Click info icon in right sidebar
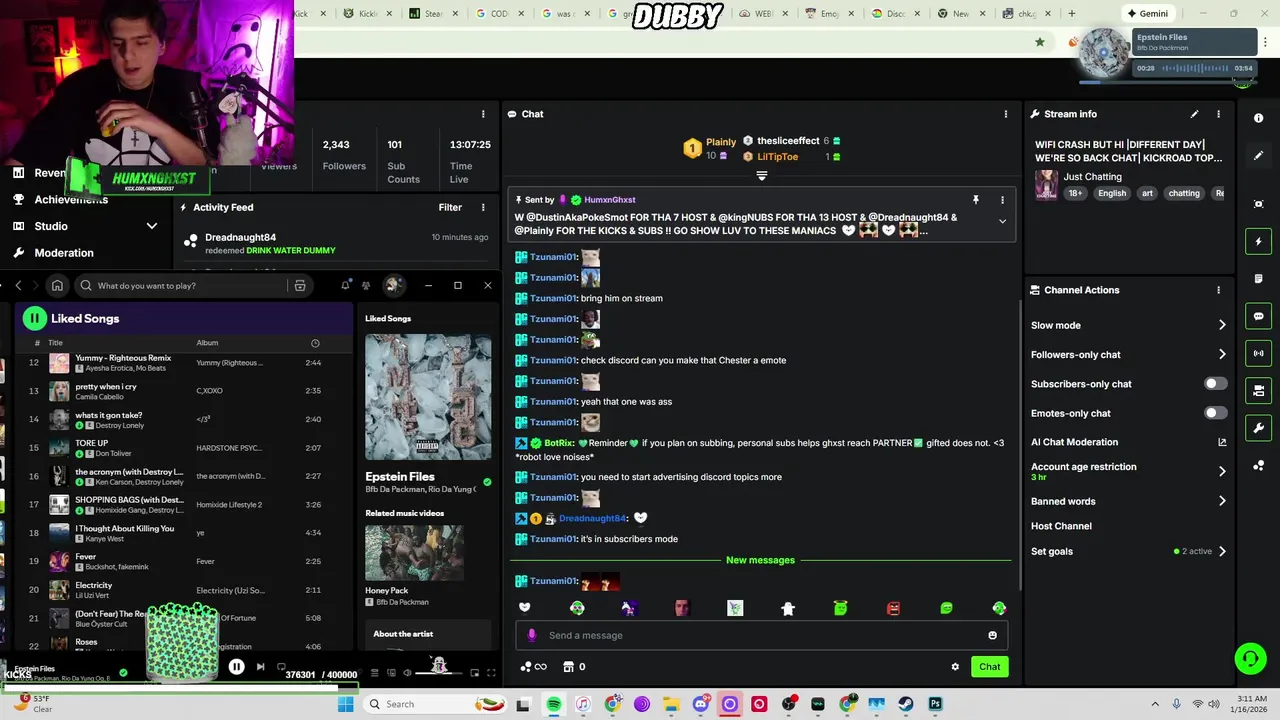Screen dimensions: 1280x720 tap(1259, 118)
